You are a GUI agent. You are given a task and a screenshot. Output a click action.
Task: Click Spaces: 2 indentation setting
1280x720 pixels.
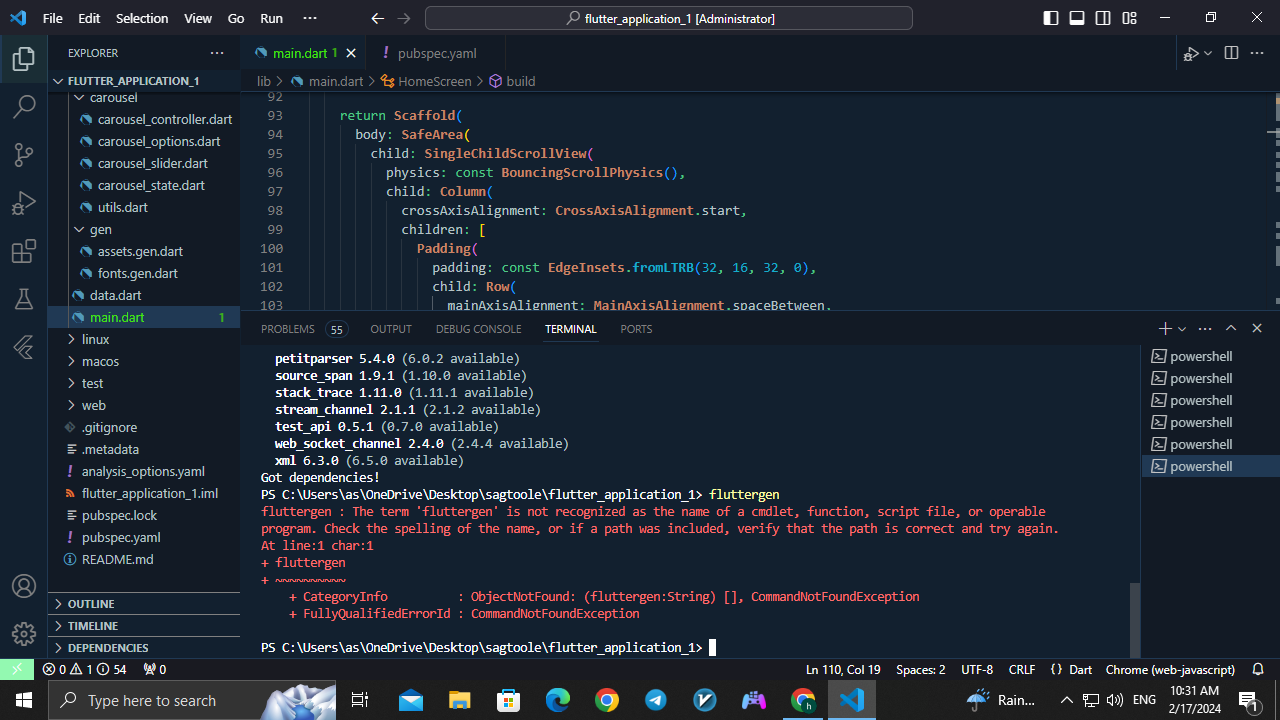pyautogui.click(x=920, y=669)
